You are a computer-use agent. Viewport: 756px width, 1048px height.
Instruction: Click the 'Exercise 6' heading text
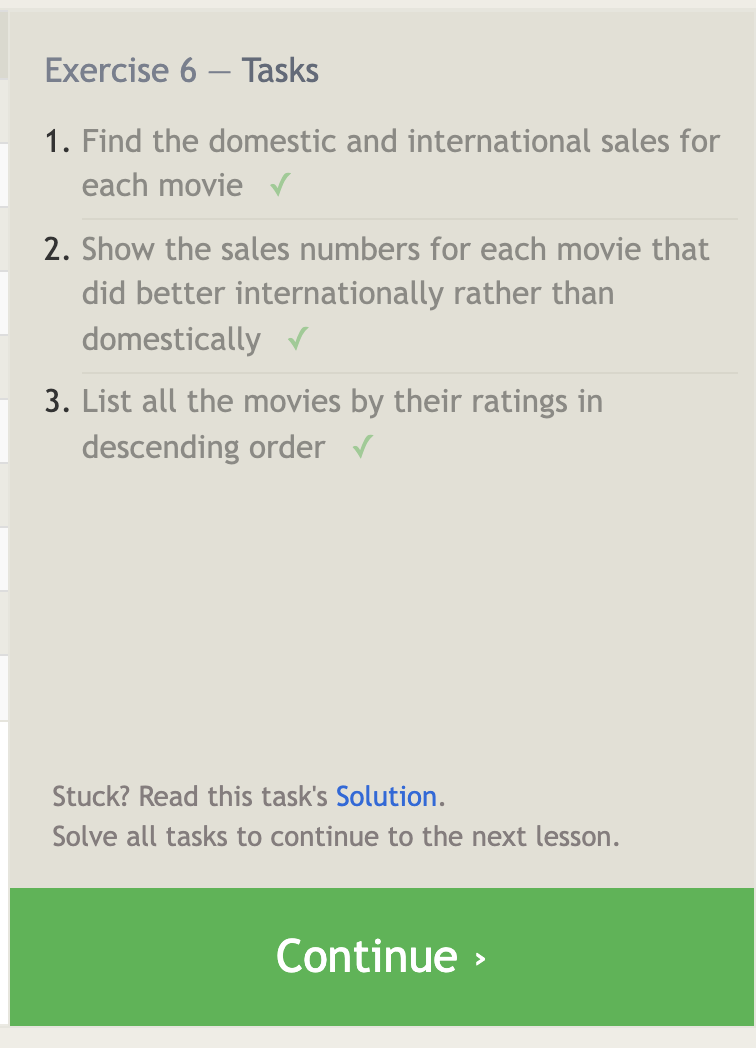pos(121,71)
